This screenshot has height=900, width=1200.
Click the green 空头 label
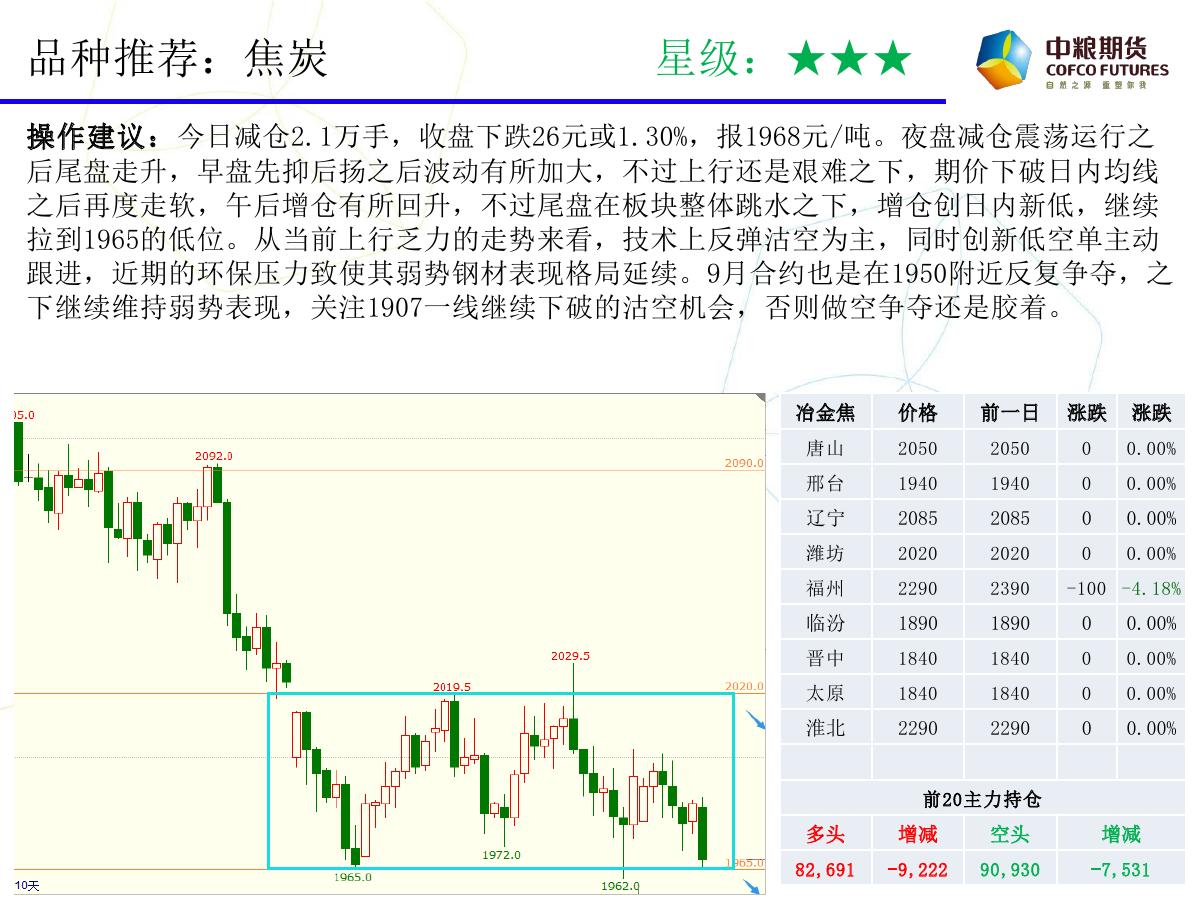point(1009,834)
